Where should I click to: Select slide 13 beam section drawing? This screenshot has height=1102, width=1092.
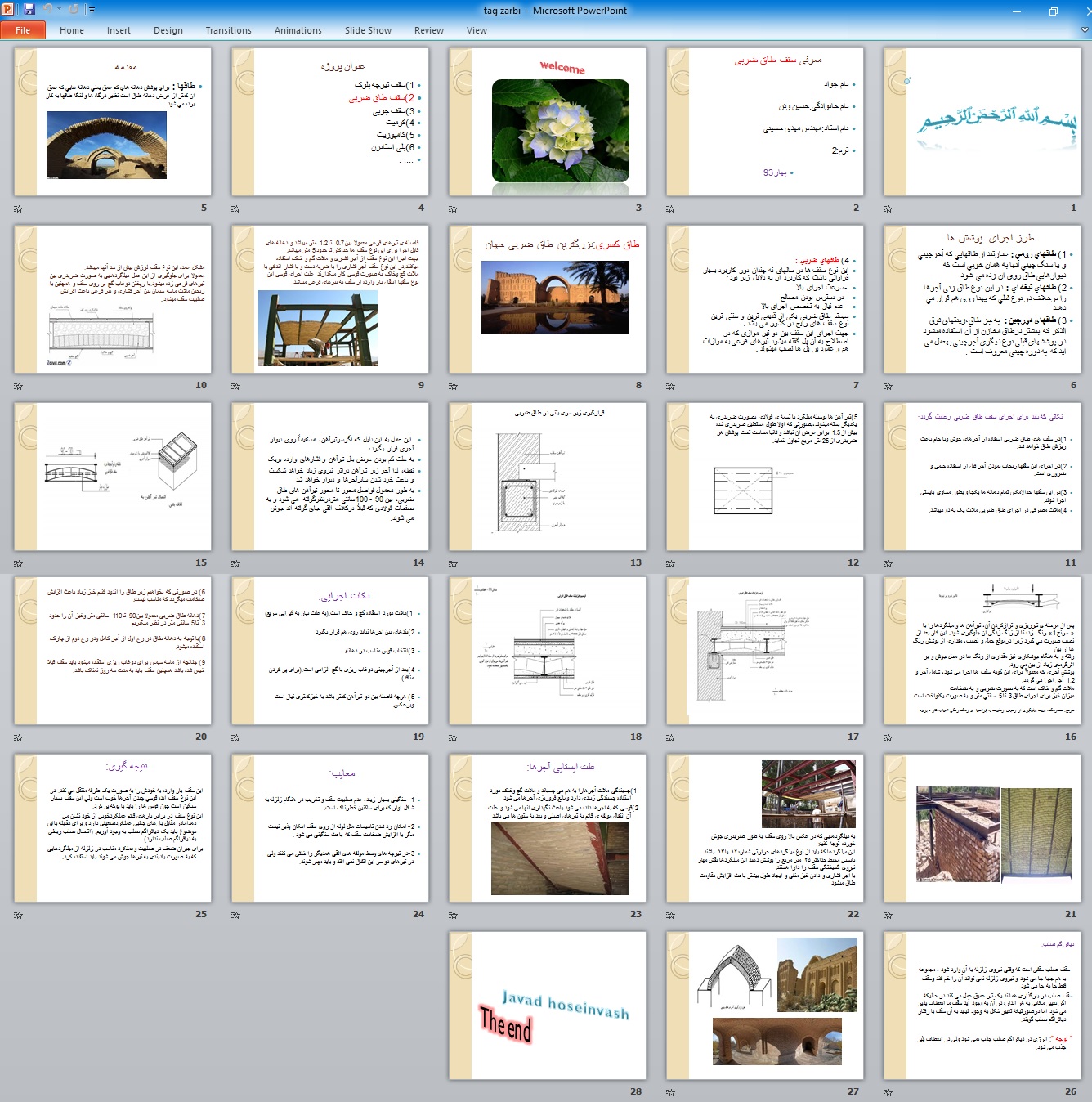point(548,477)
